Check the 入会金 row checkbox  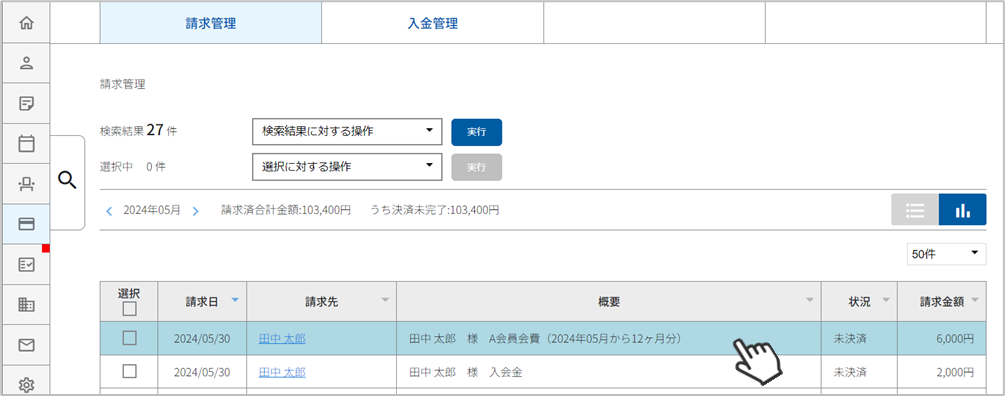click(x=129, y=371)
